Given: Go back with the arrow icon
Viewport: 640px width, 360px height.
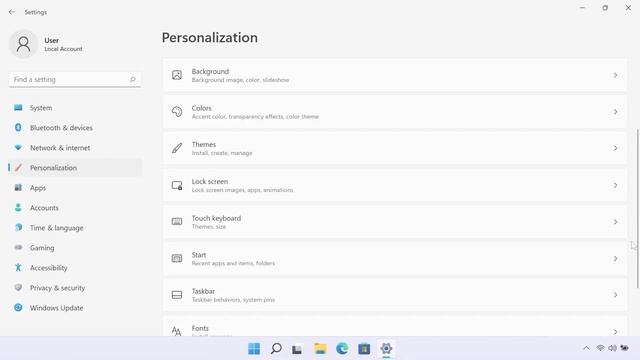Looking at the screenshot, I should click(x=11, y=12).
